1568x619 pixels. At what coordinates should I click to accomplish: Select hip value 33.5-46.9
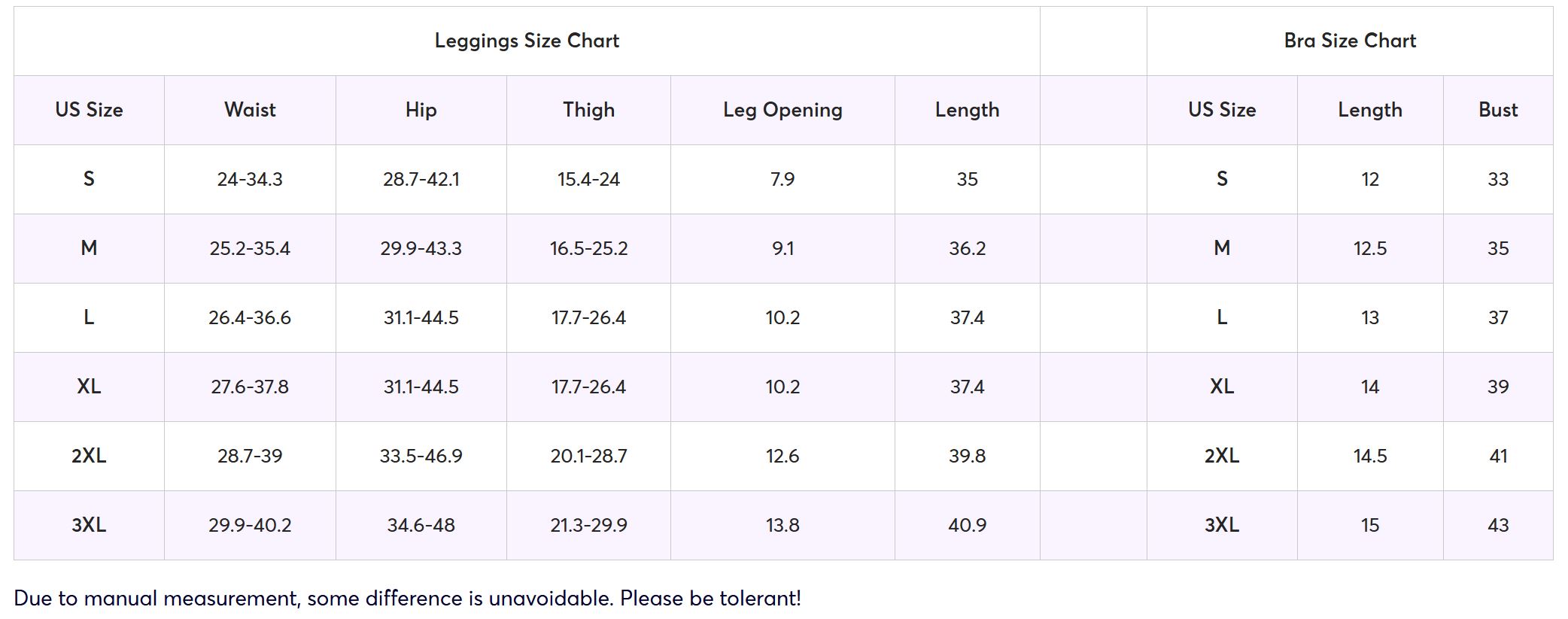tap(421, 456)
